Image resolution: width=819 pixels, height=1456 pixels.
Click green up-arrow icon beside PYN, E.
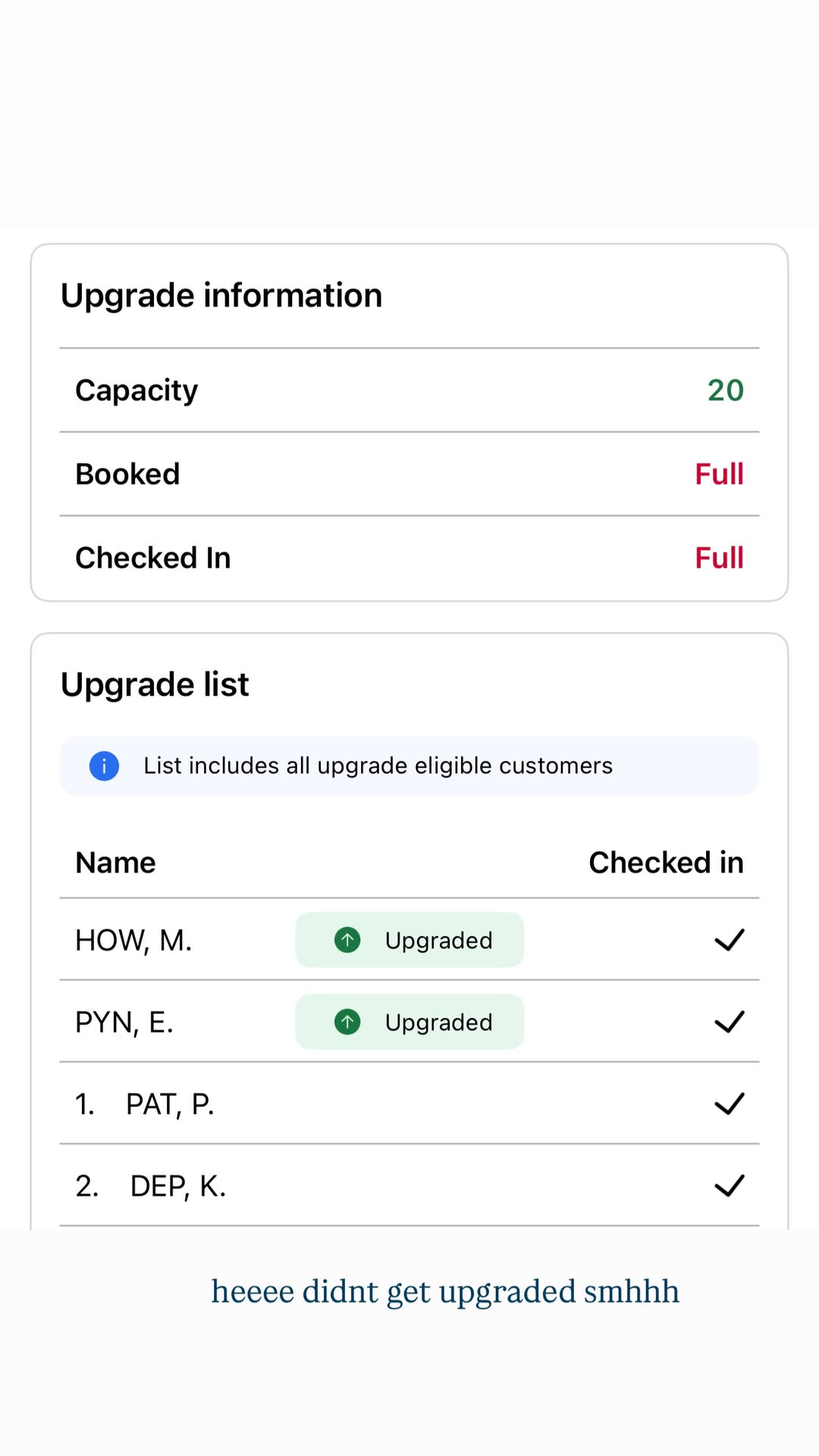click(347, 1022)
